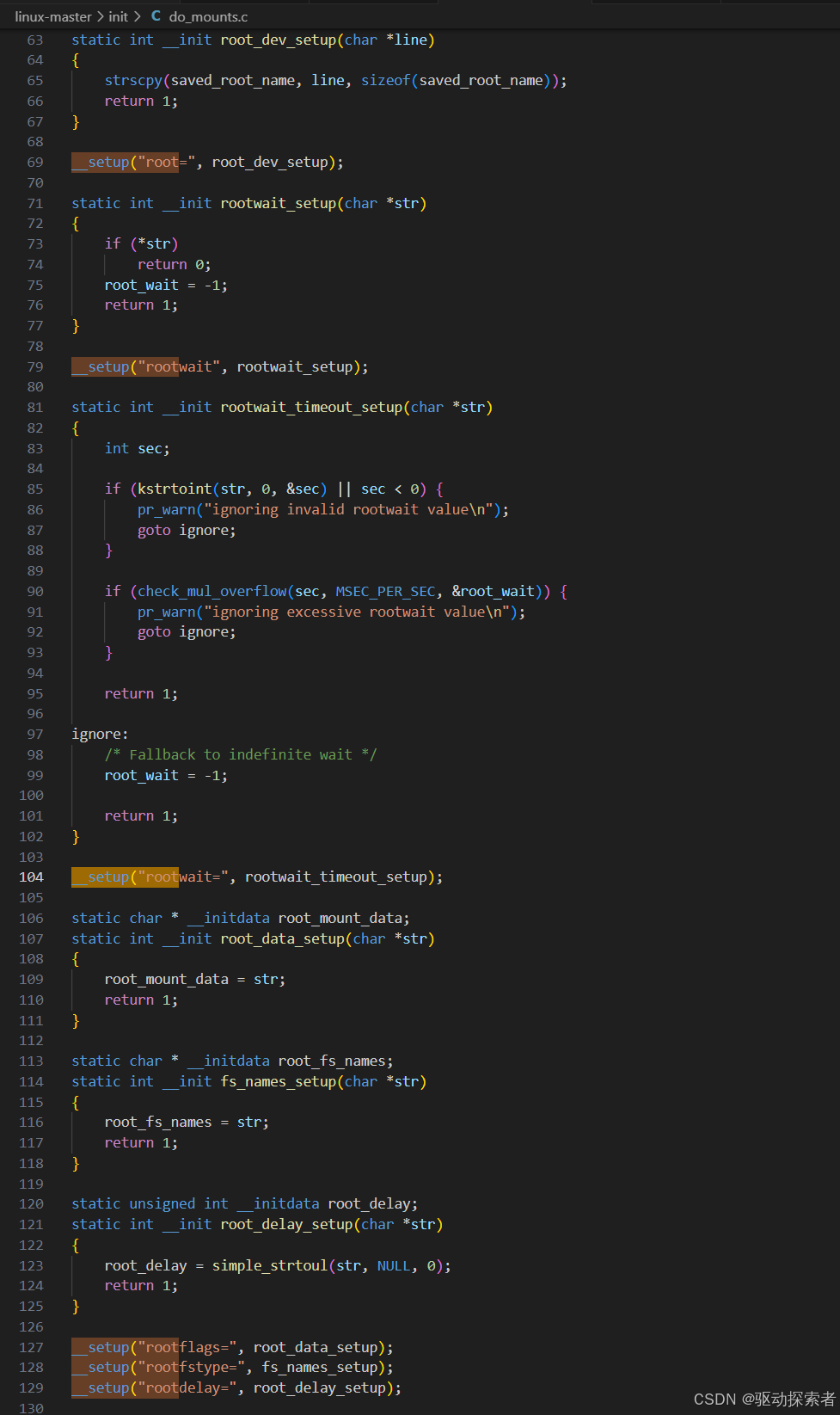Click the C language file icon in breadcrumb
Viewport: 840px width, 1415px height.
(156, 16)
